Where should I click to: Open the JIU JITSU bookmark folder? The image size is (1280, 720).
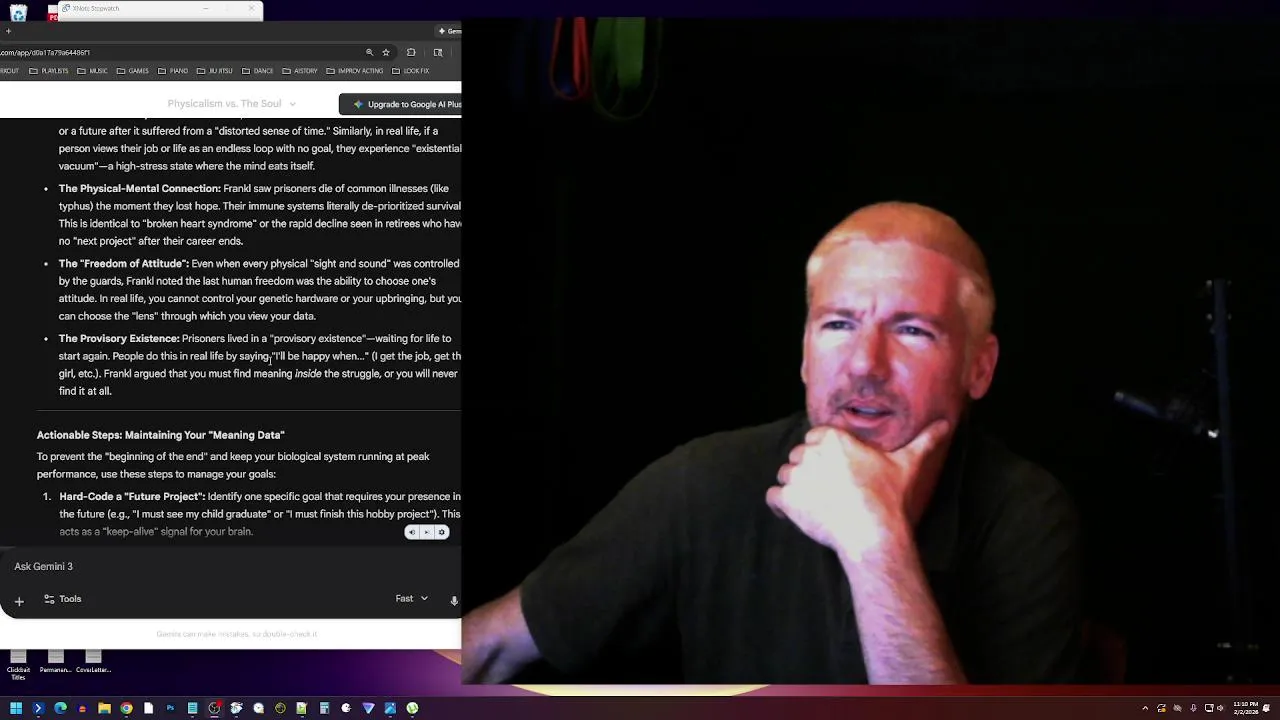pyautogui.click(x=215, y=71)
